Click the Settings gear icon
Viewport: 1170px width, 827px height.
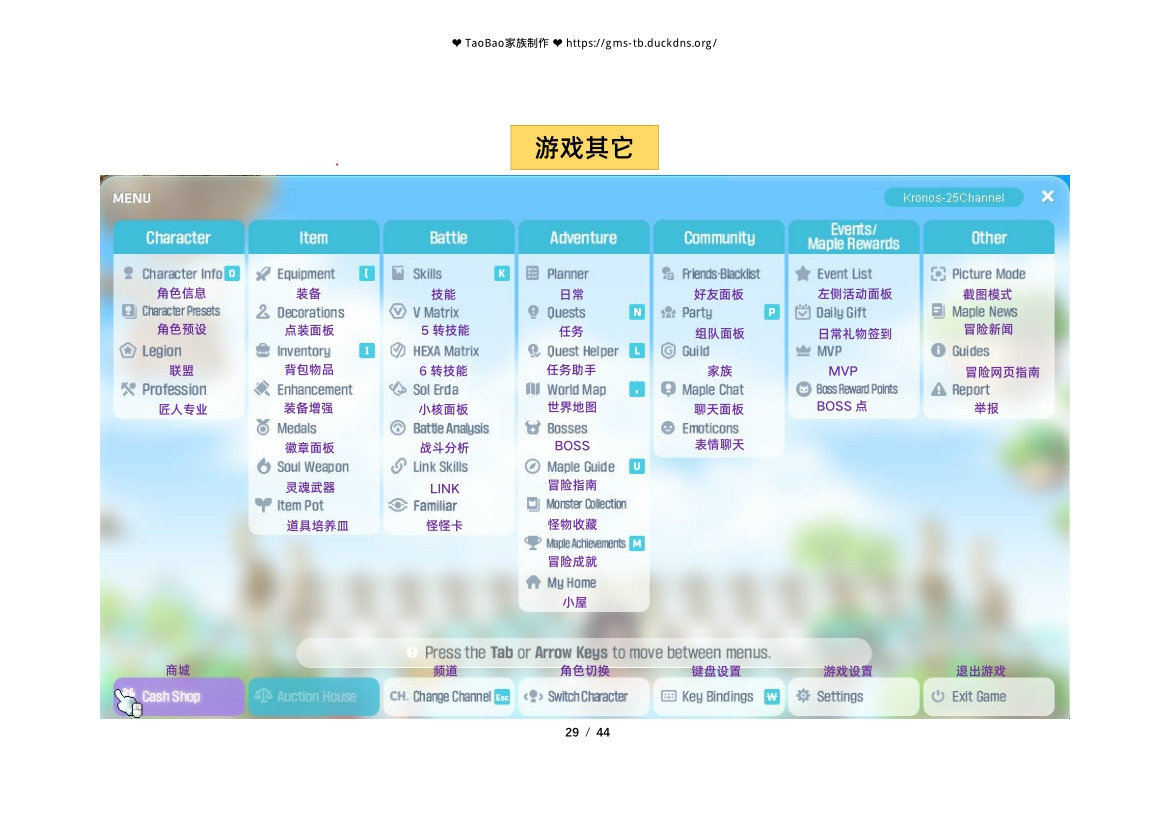click(x=803, y=697)
